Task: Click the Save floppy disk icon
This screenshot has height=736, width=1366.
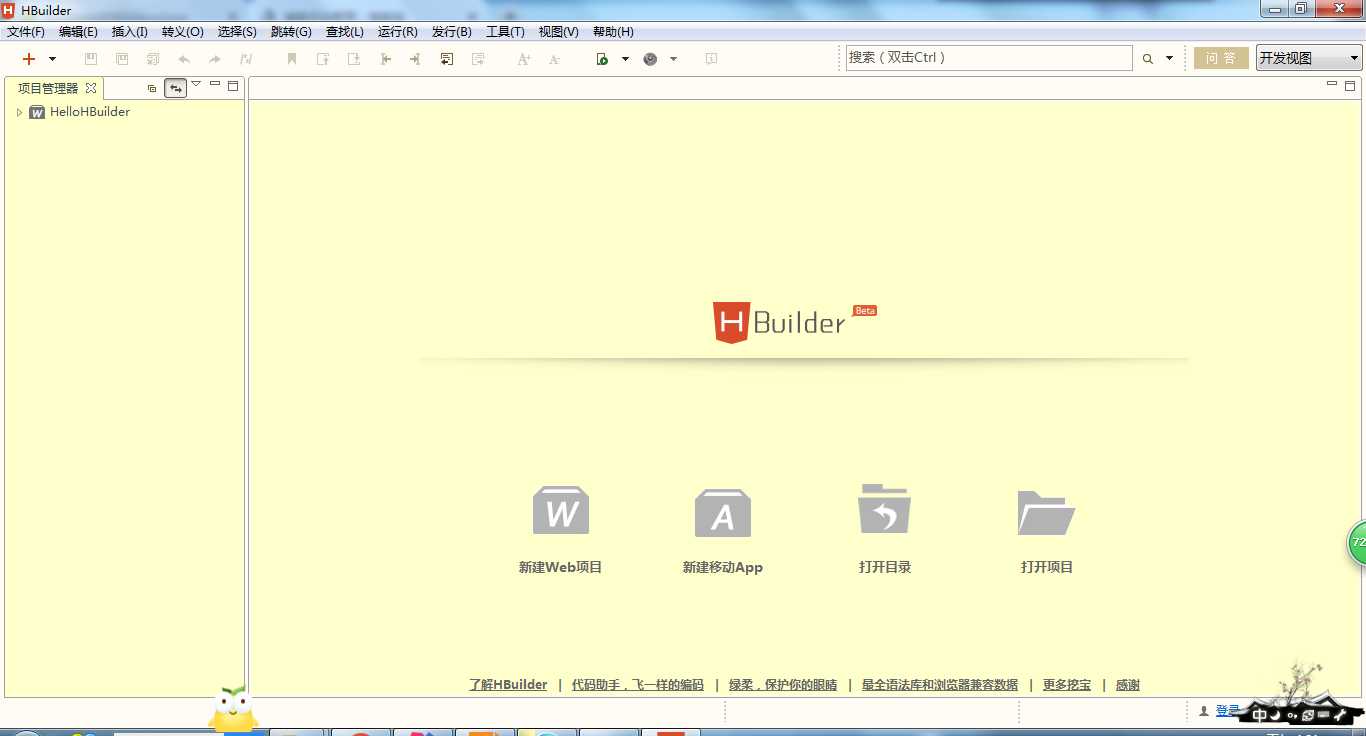Action: pos(91,59)
